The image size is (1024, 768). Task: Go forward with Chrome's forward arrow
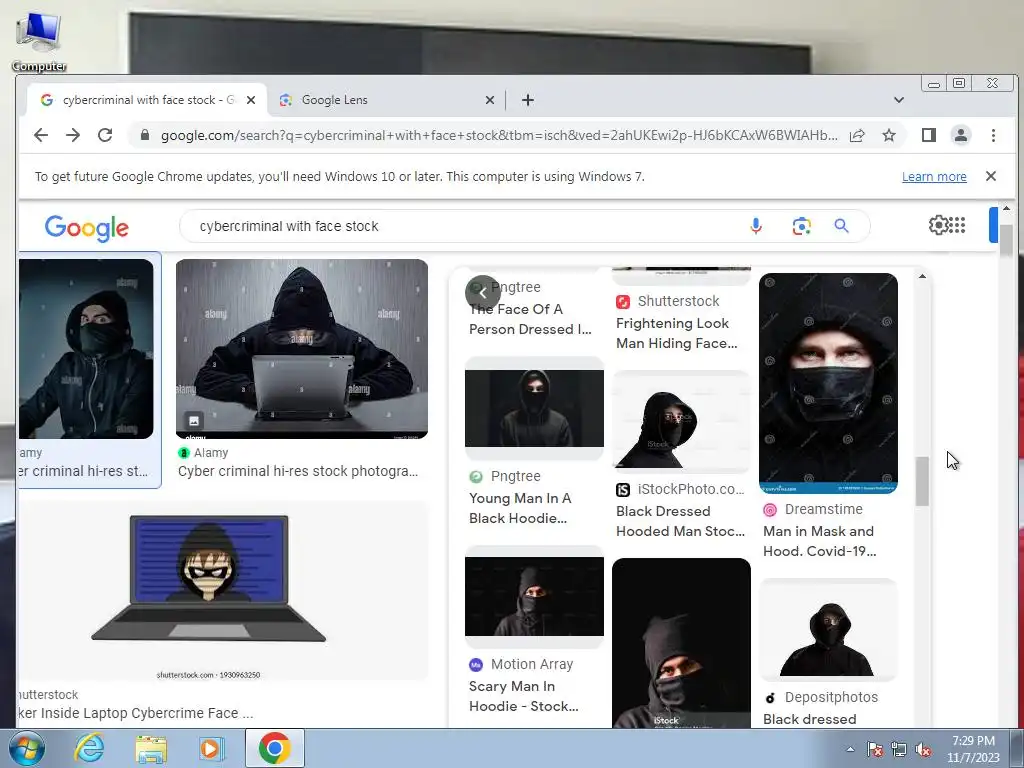tap(73, 135)
